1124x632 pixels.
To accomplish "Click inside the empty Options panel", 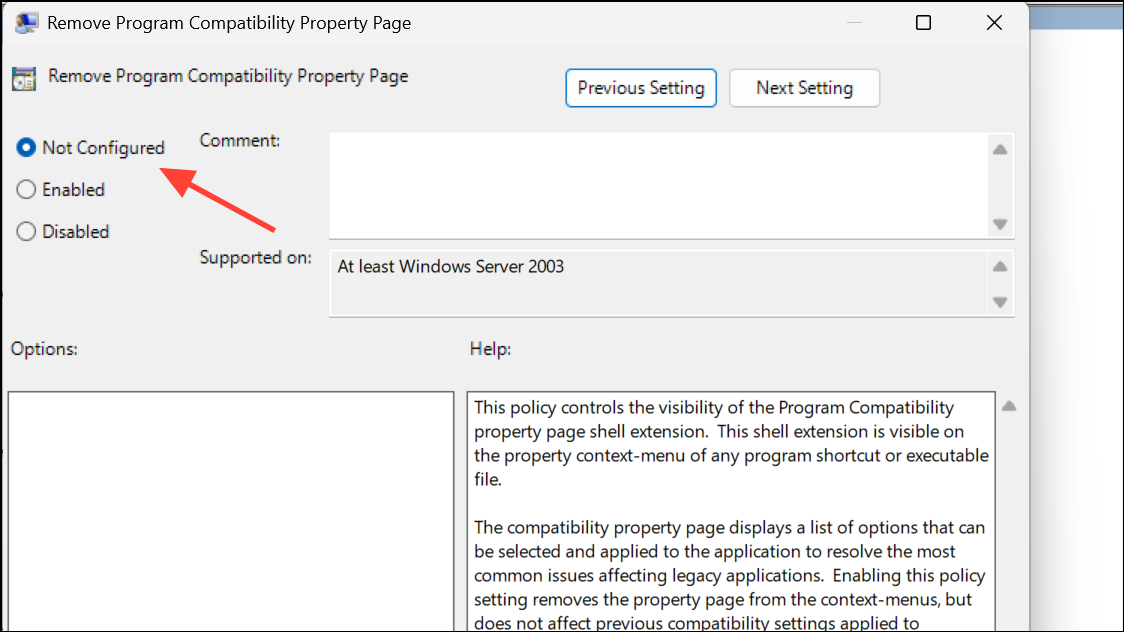I will [x=230, y=510].
